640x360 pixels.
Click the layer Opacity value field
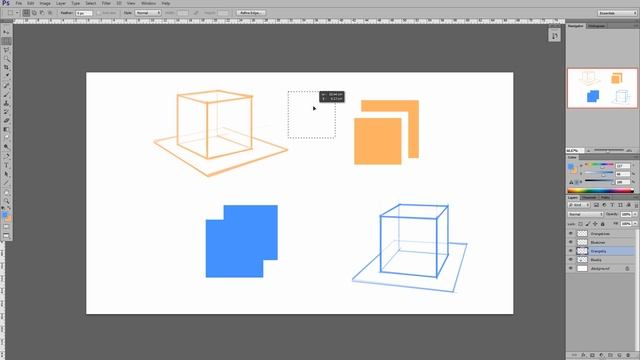coord(626,214)
